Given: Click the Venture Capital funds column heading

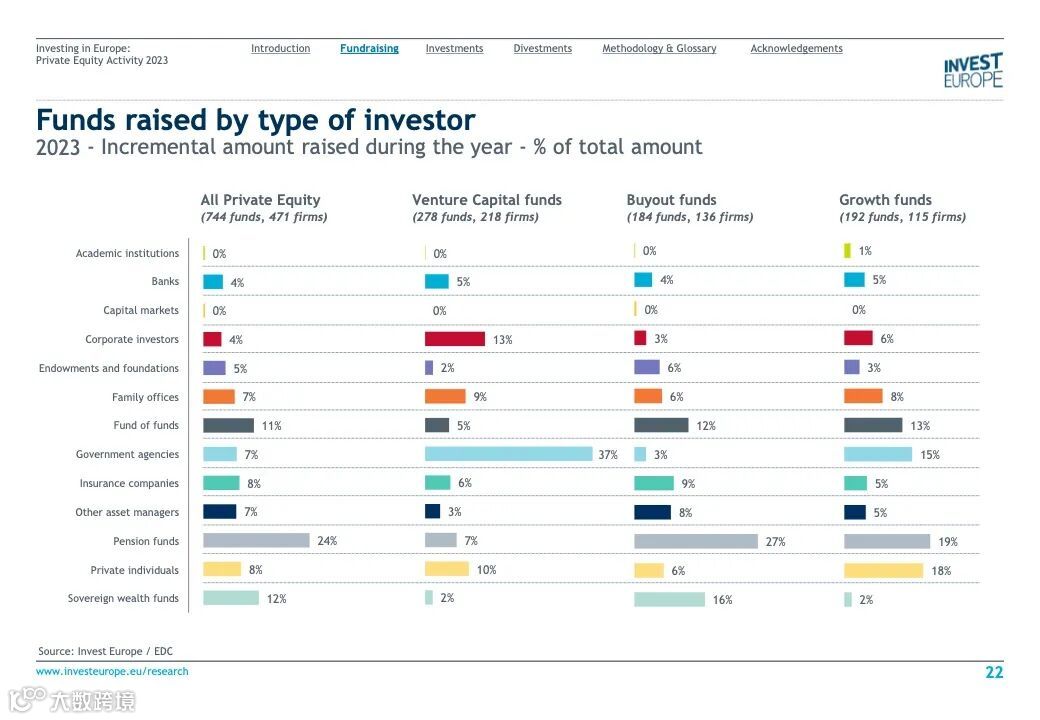Looking at the screenshot, I should [x=487, y=200].
